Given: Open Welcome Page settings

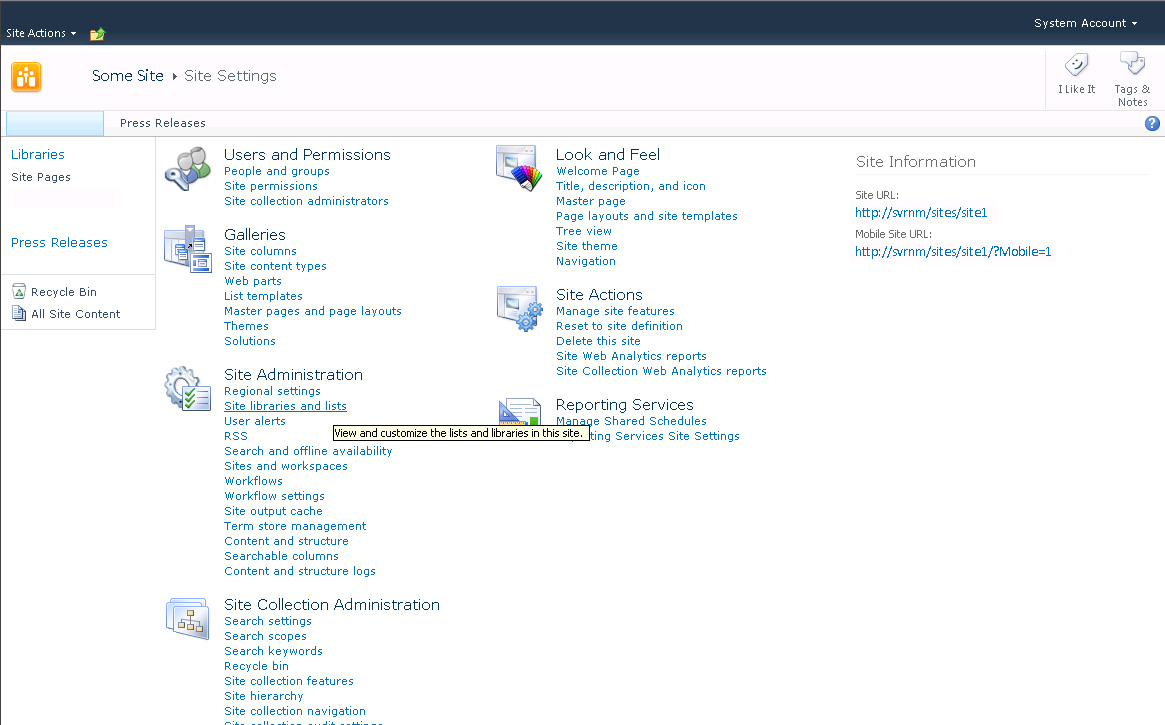Looking at the screenshot, I should coord(598,171).
